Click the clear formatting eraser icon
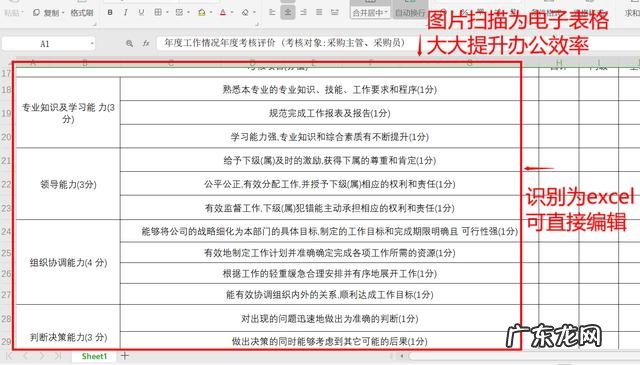The image size is (640, 365). [x=245, y=13]
